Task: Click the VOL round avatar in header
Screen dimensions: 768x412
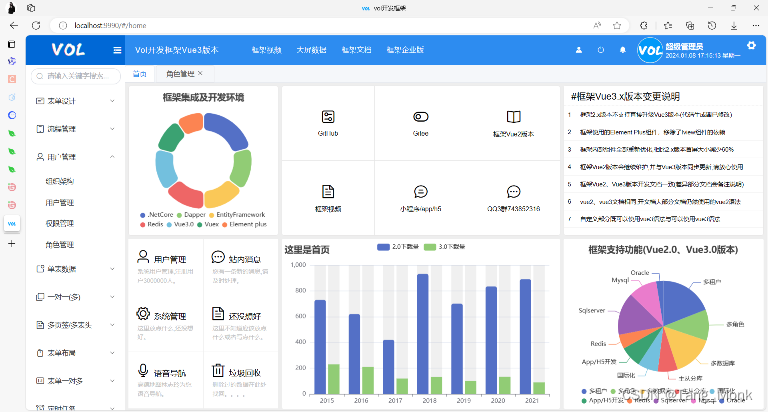Action: coord(650,50)
